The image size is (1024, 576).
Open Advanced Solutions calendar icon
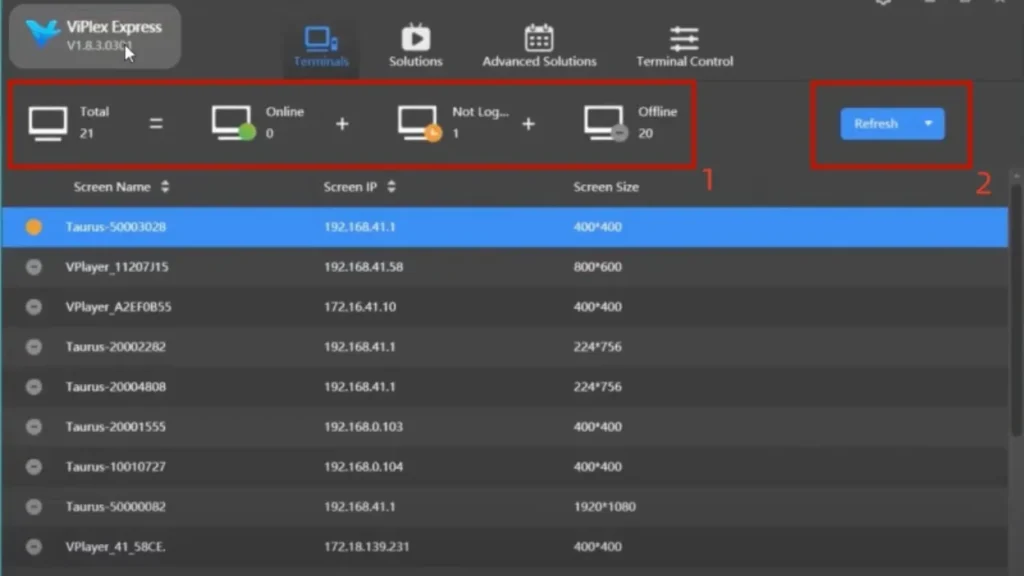point(539,38)
